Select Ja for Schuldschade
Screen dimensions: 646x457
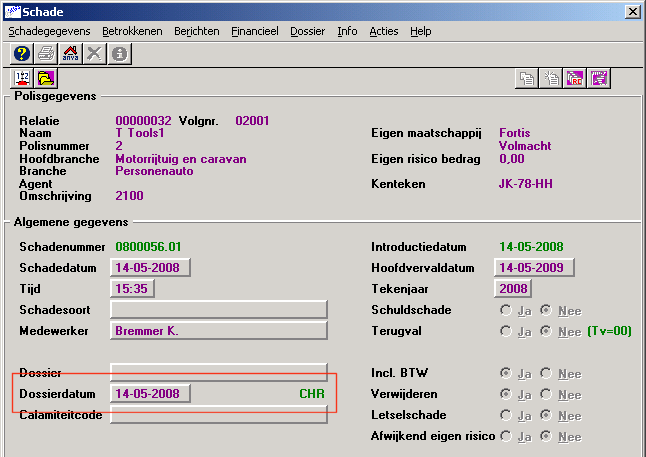point(505,310)
